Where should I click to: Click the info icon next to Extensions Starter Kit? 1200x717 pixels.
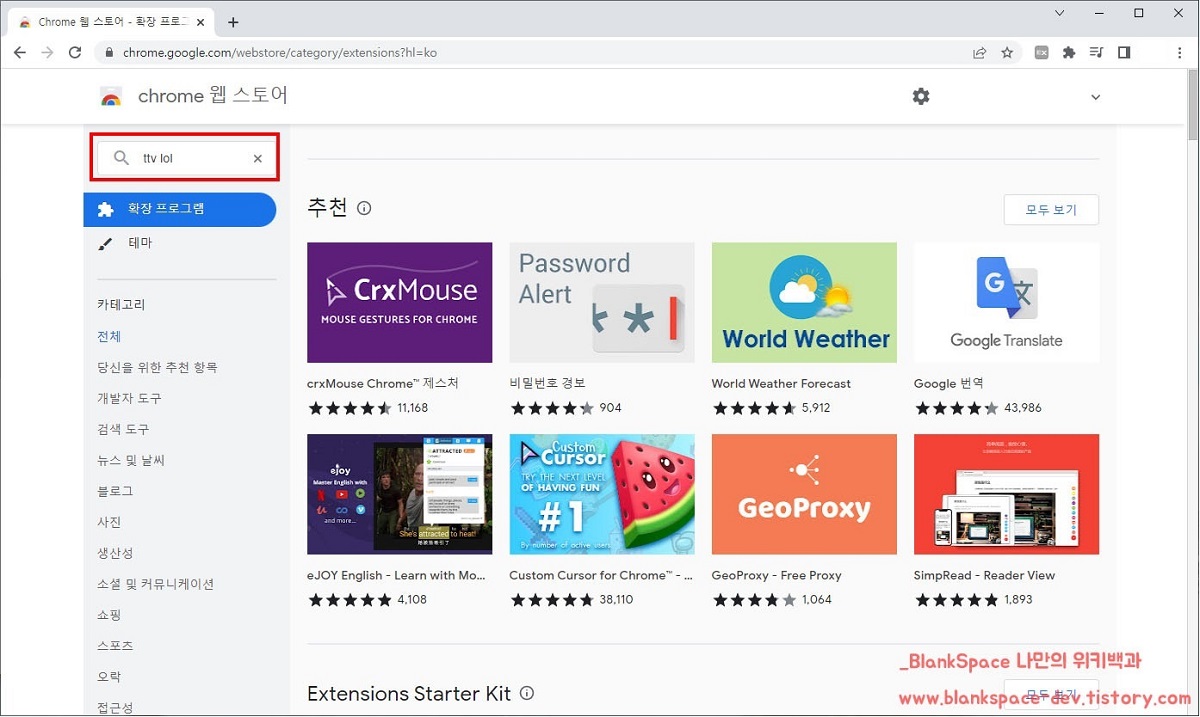[x=527, y=693]
